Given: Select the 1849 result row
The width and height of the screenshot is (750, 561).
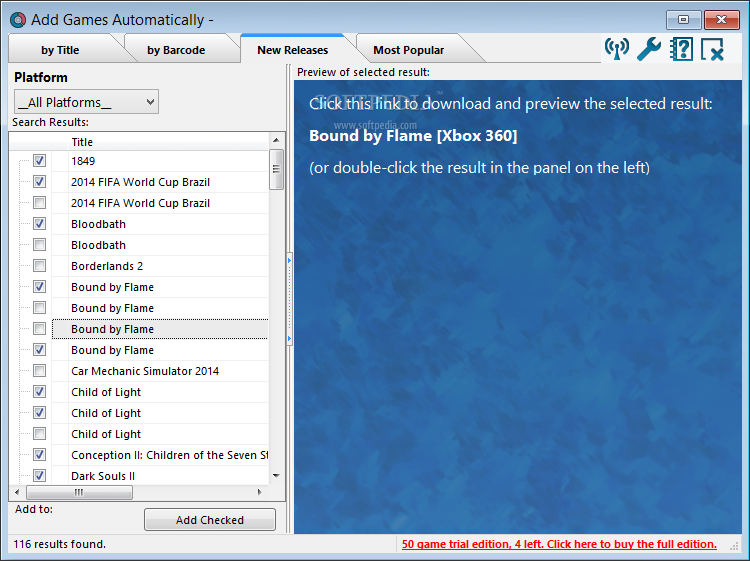Looking at the screenshot, I should pos(160,161).
